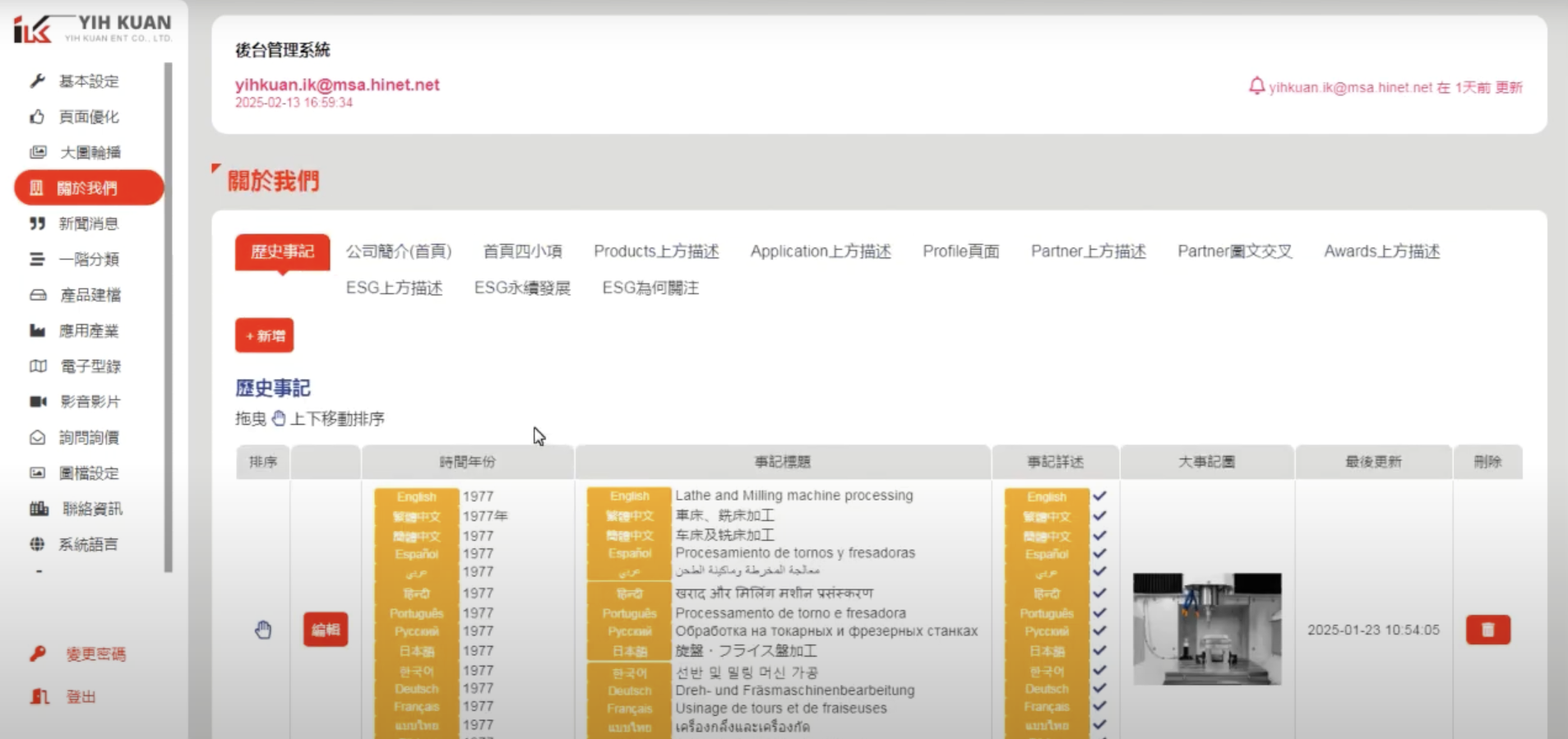
Task: Toggle the English 事記詳述 checkmark
Action: coord(1099,497)
